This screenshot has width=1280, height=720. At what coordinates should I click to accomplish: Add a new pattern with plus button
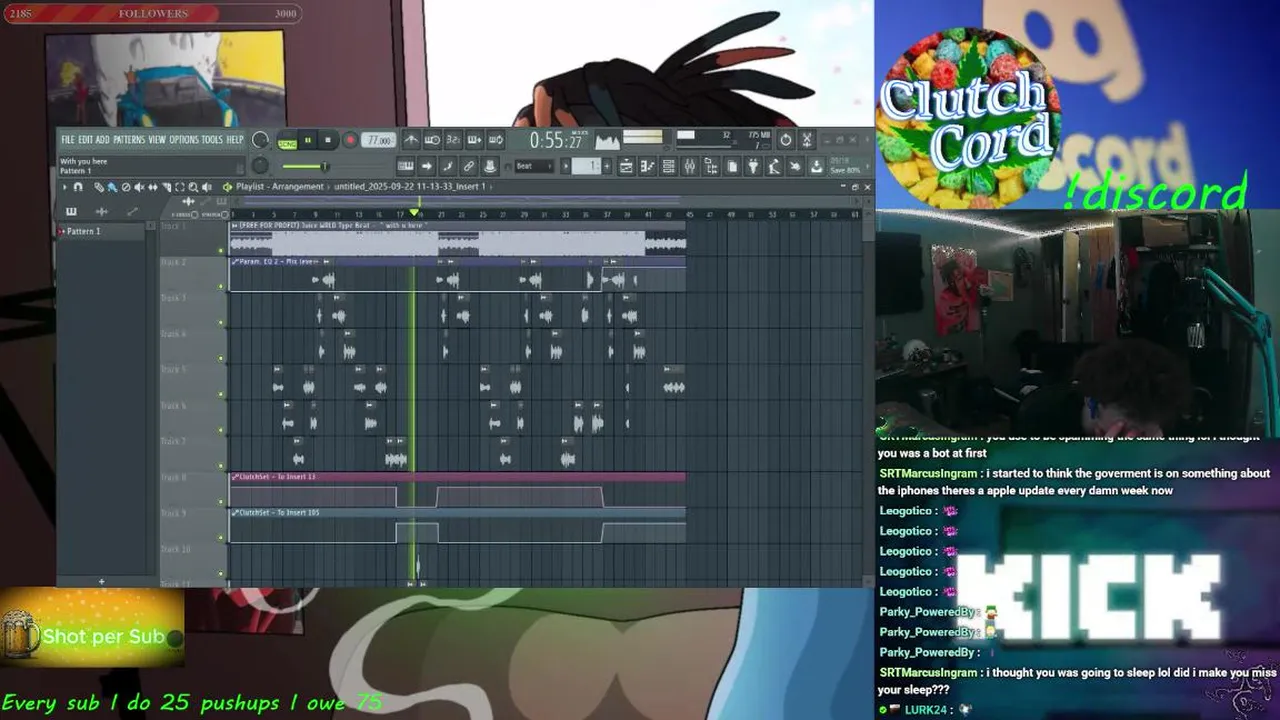tap(607, 166)
